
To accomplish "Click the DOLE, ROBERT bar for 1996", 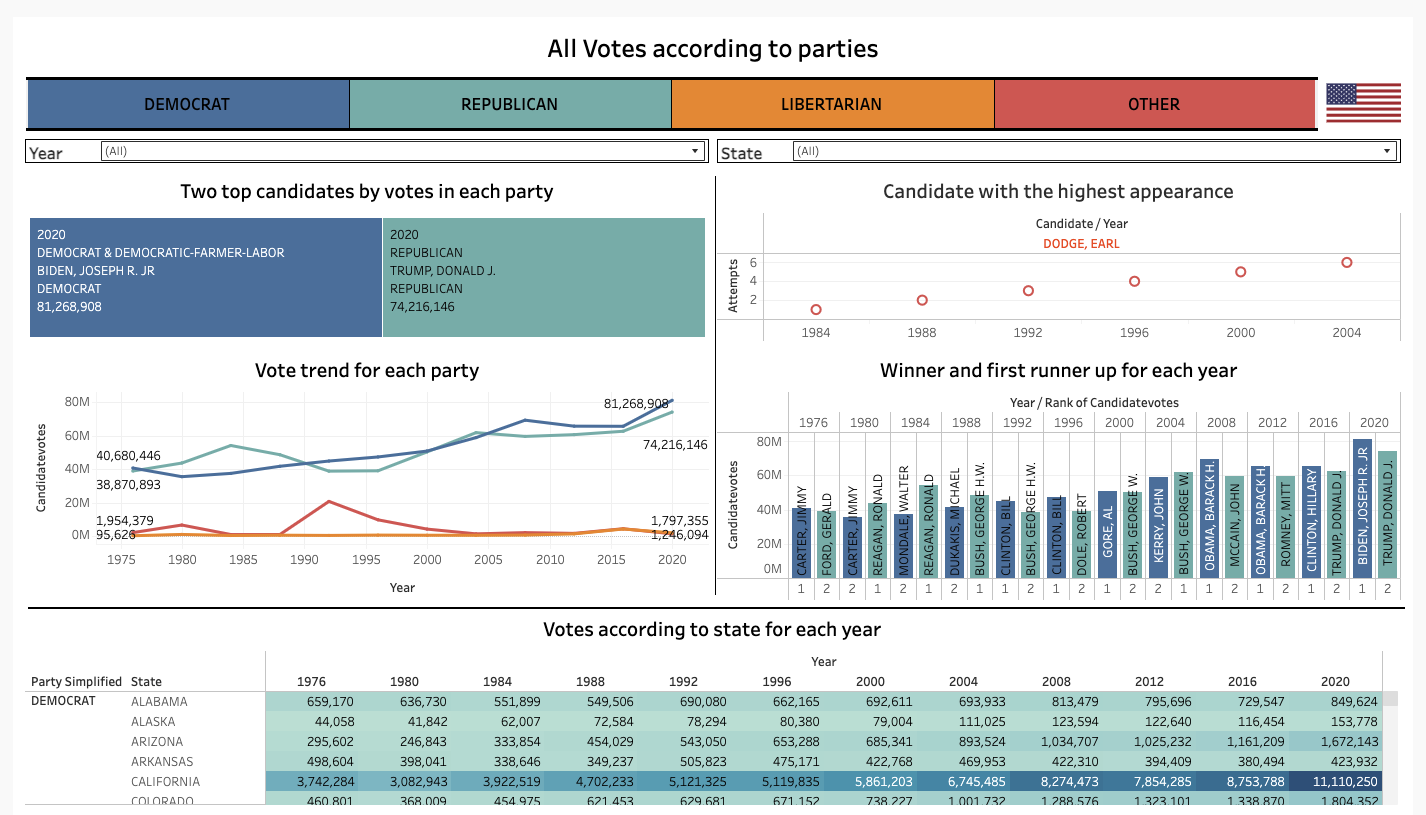I will [x=1081, y=544].
